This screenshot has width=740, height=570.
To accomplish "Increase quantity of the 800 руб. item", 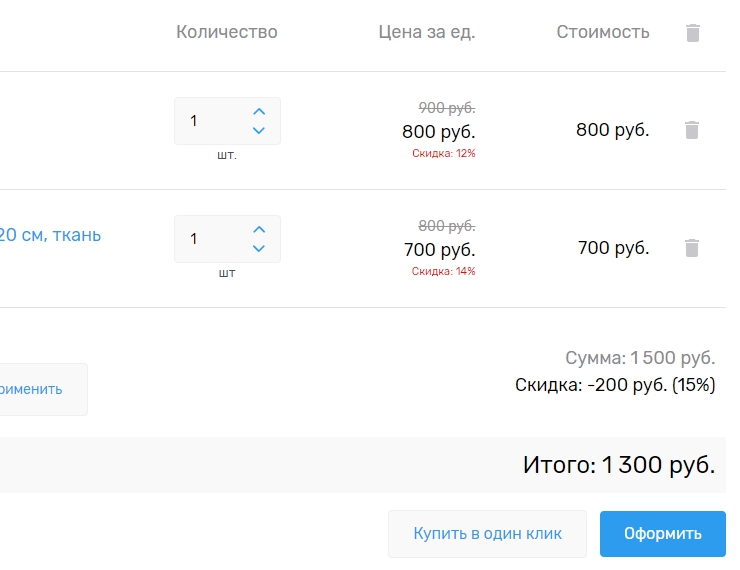I will (x=259, y=112).
